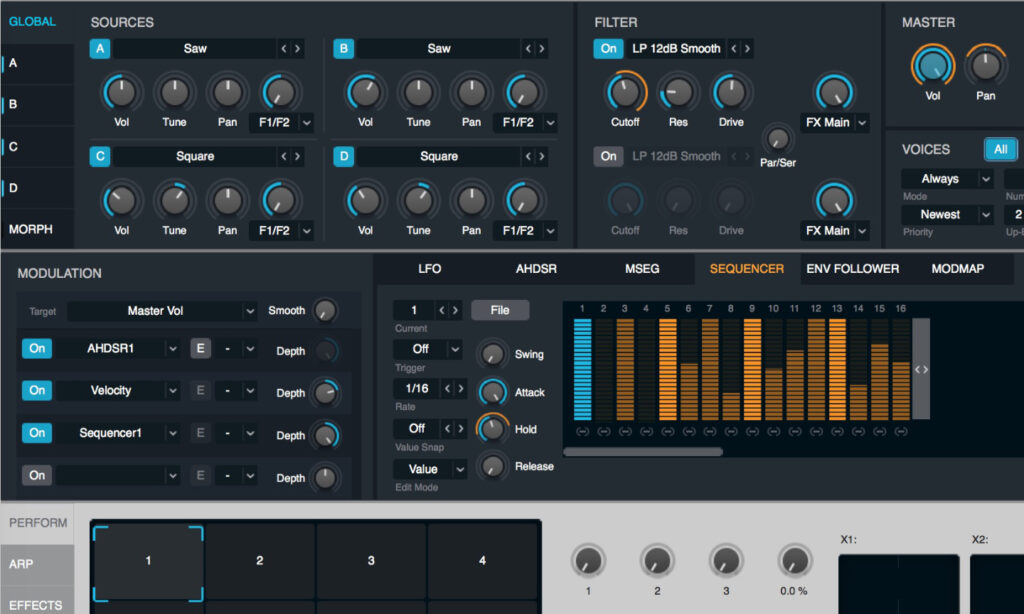Screen dimensions: 1024x614
Task: Switch to the LFO tab
Action: [430, 269]
